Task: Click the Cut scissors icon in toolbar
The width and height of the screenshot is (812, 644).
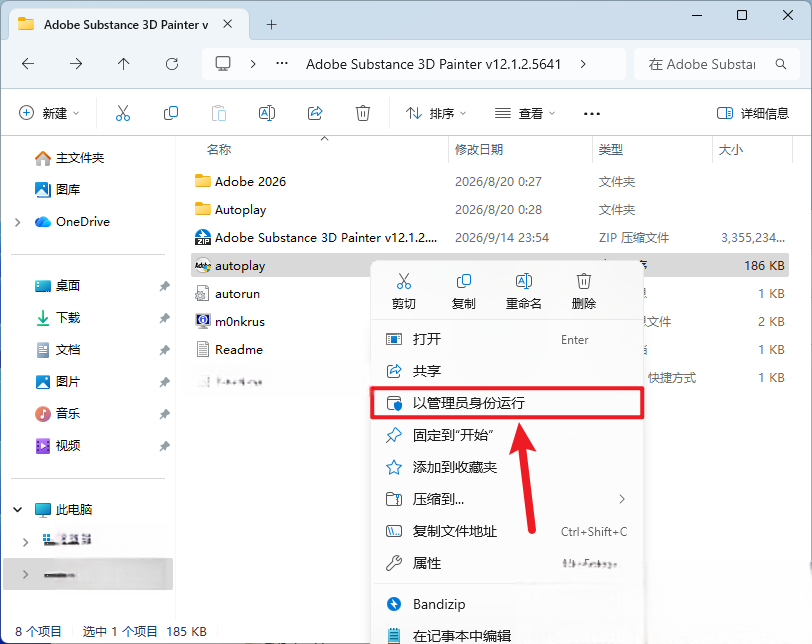Action: 123,113
